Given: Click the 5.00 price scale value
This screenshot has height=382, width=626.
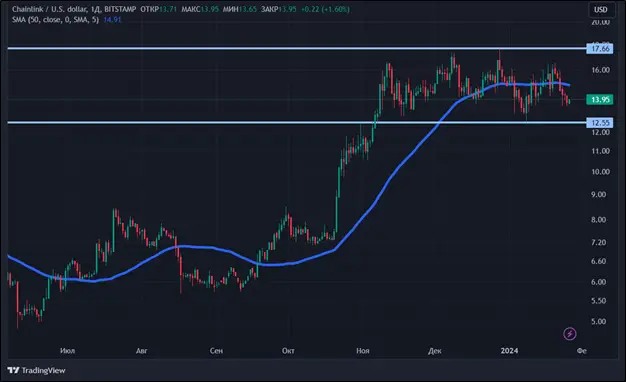Looking at the screenshot, I should (598, 321).
